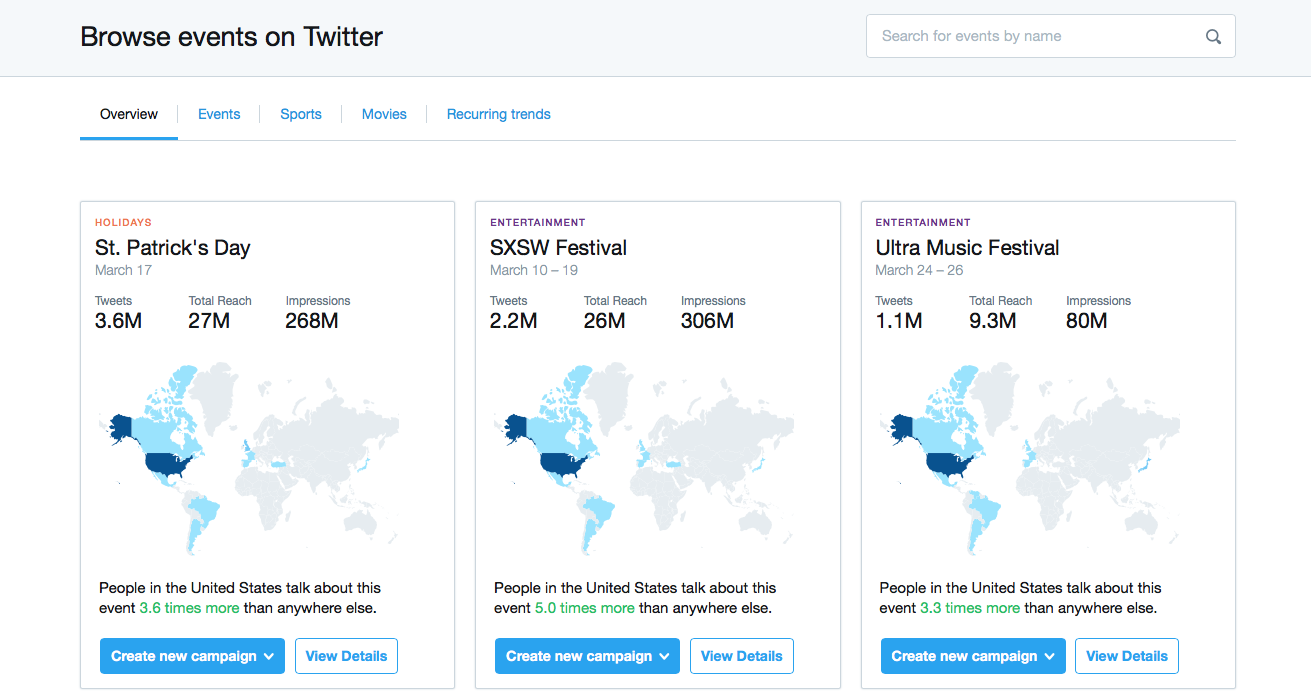The height and width of the screenshot is (698, 1311).
Task: Select the Movies tab
Action: click(x=384, y=114)
